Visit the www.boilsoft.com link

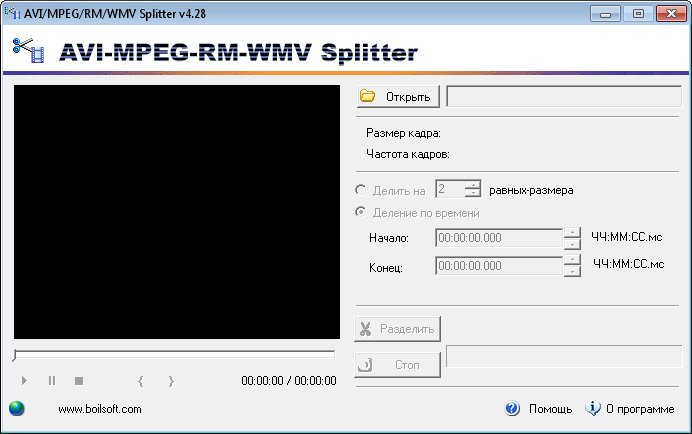pyautogui.click(x=100, y=409)
